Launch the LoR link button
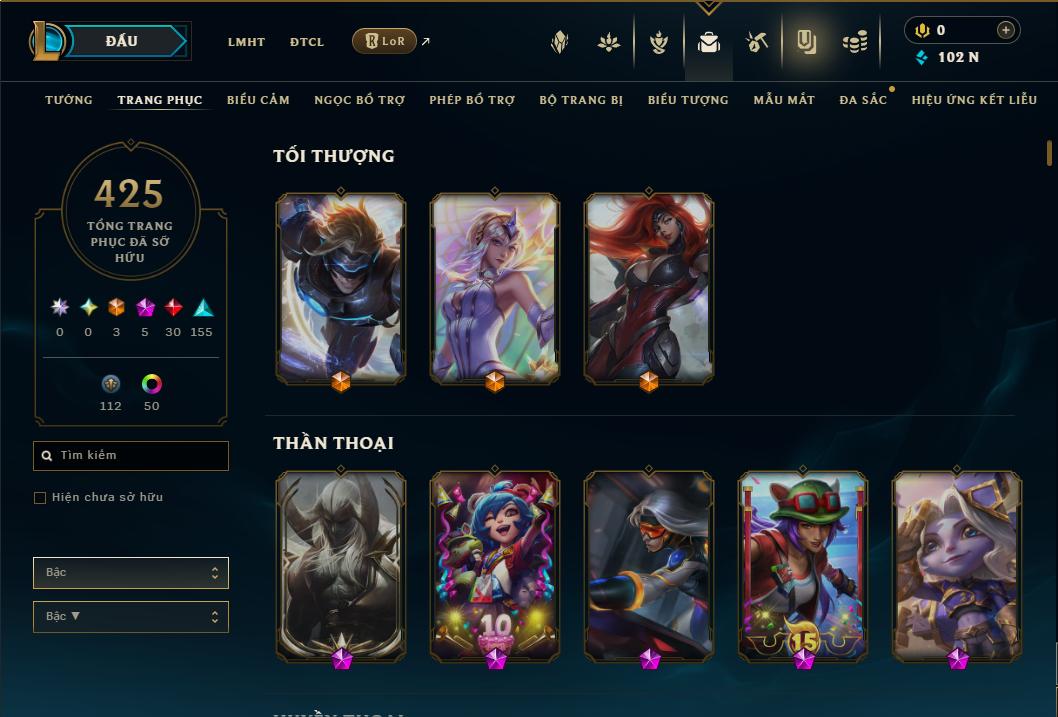Viewport: 1058px width, 717px height. click(x=384, y=41)
